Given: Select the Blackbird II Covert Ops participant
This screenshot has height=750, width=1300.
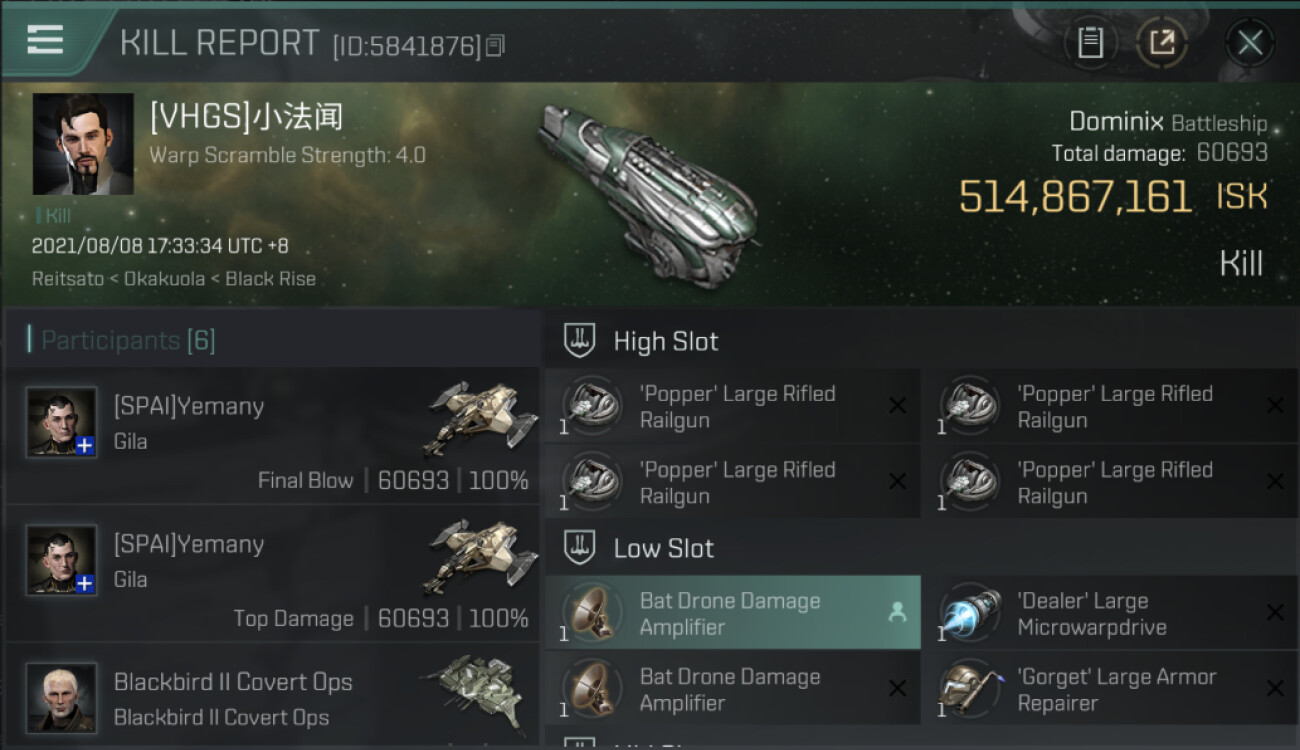Looking at the screenshot, I should click(x=273, y=698).
